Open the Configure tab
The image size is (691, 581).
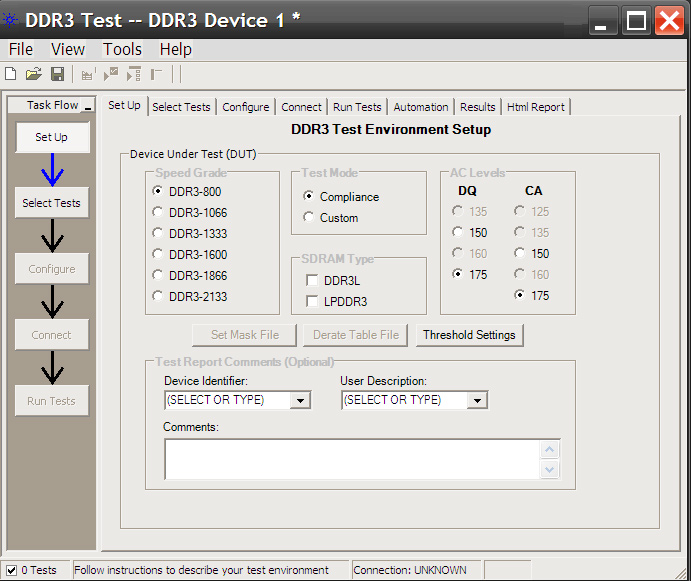[246, 107]
